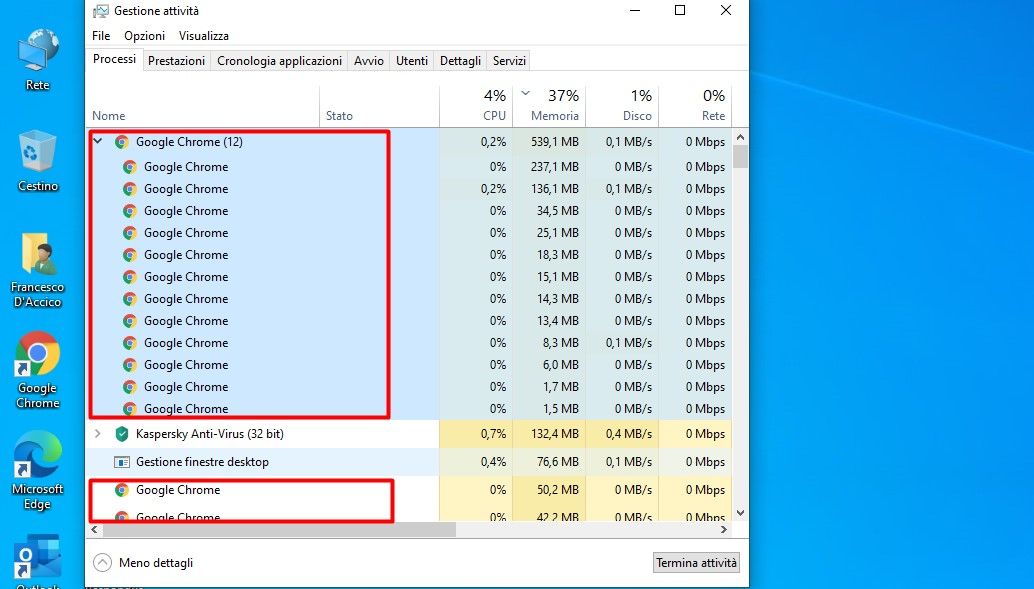Viewport: 1034px width, 589px height.
Task: Switch to the Utenti tab
Action: pos(412,61)
